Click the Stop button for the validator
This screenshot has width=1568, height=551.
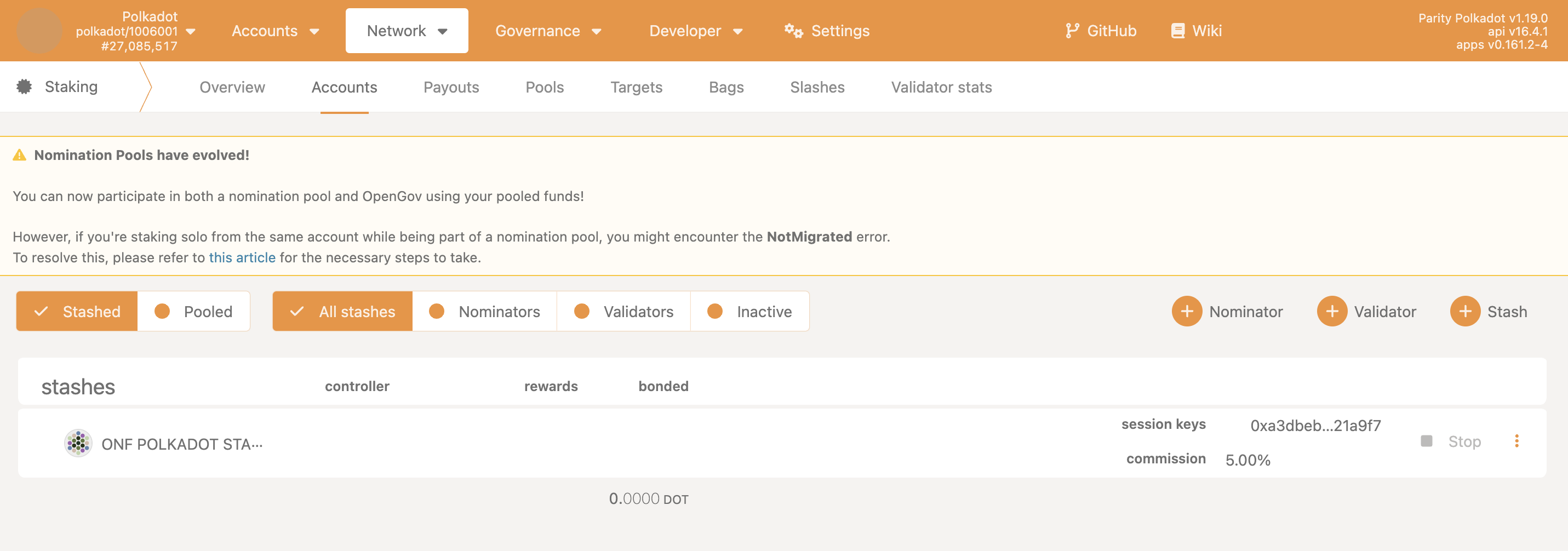point(1464,441)
